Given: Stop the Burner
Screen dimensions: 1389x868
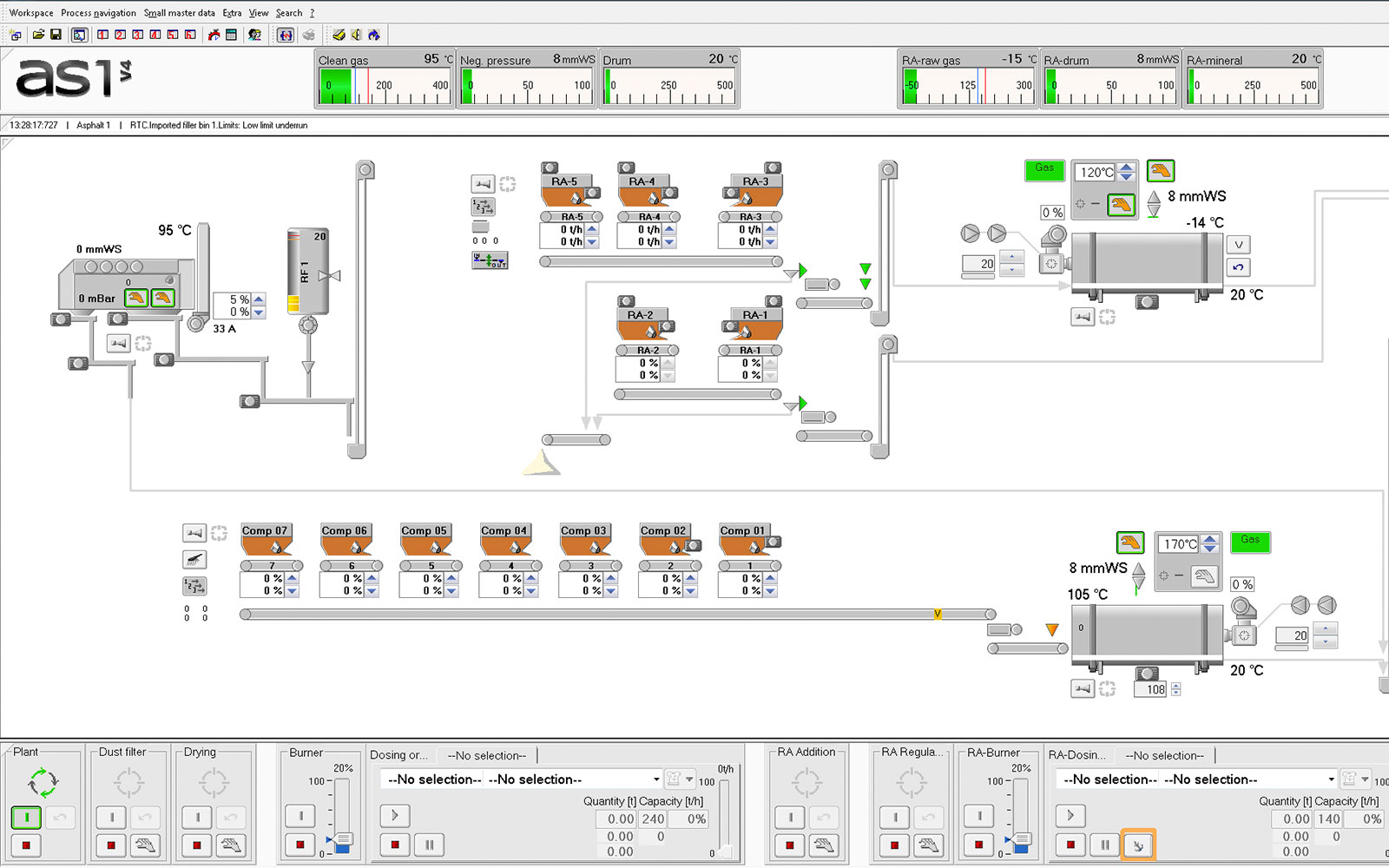Looking at the screenshot, I should 300,844.
